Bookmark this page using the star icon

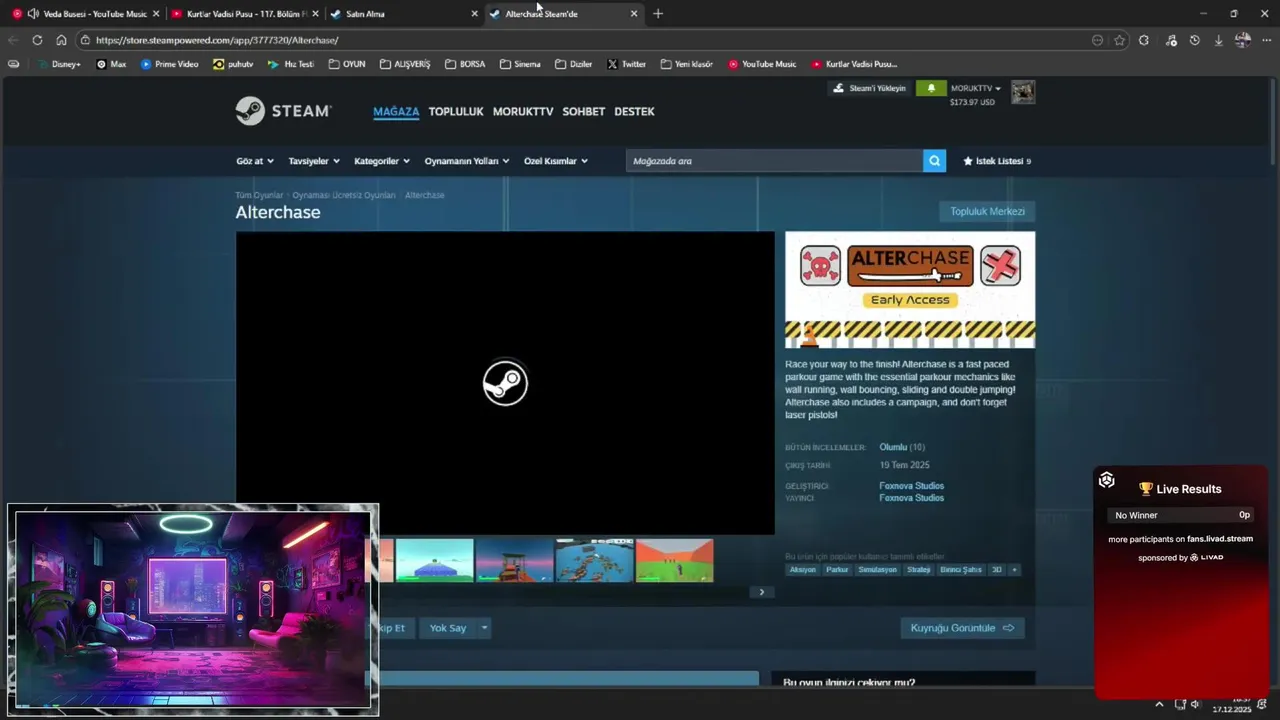point(1120,40)
